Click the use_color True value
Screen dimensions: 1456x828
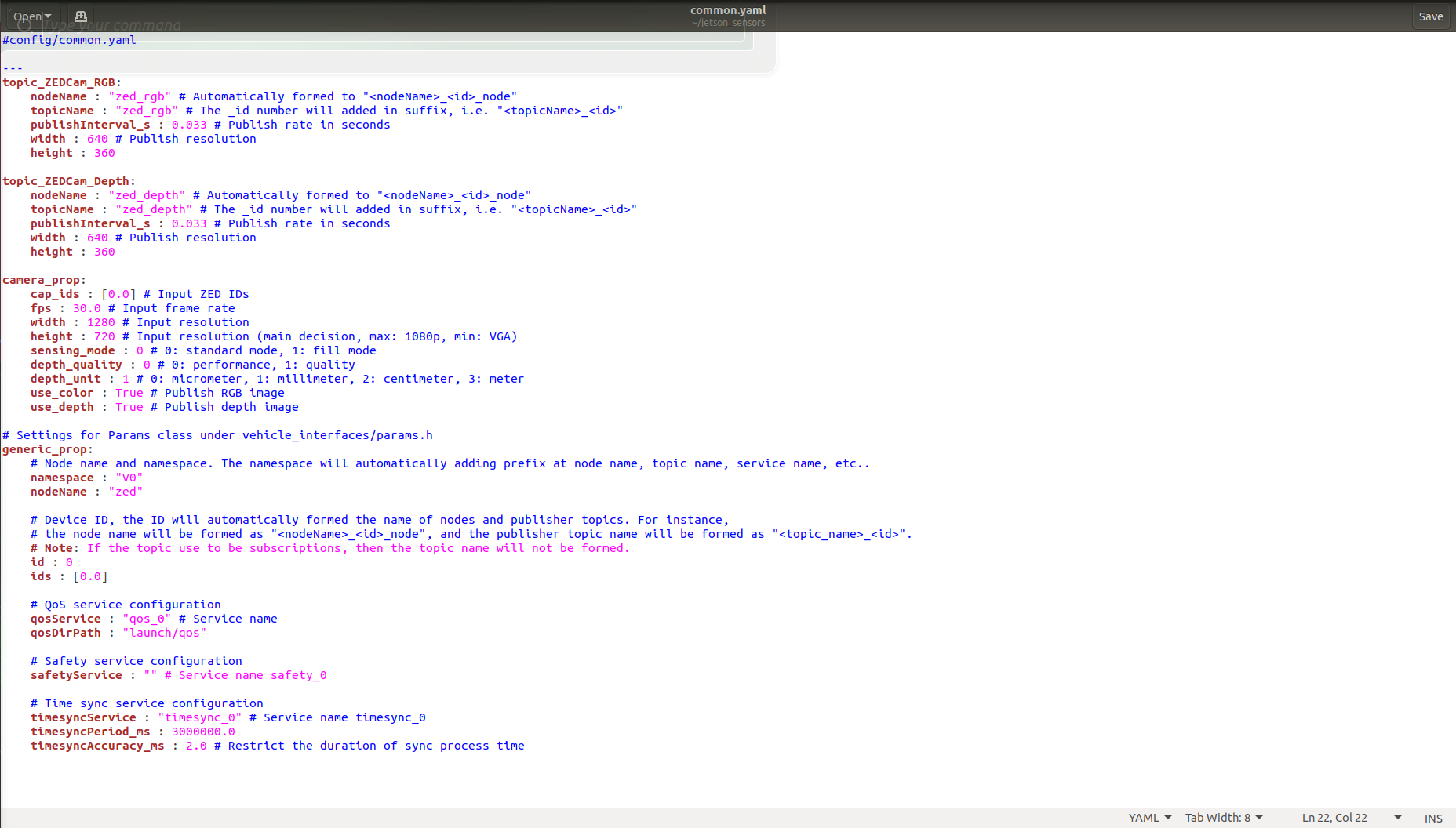pyautogui.click(x=129, y=393)
